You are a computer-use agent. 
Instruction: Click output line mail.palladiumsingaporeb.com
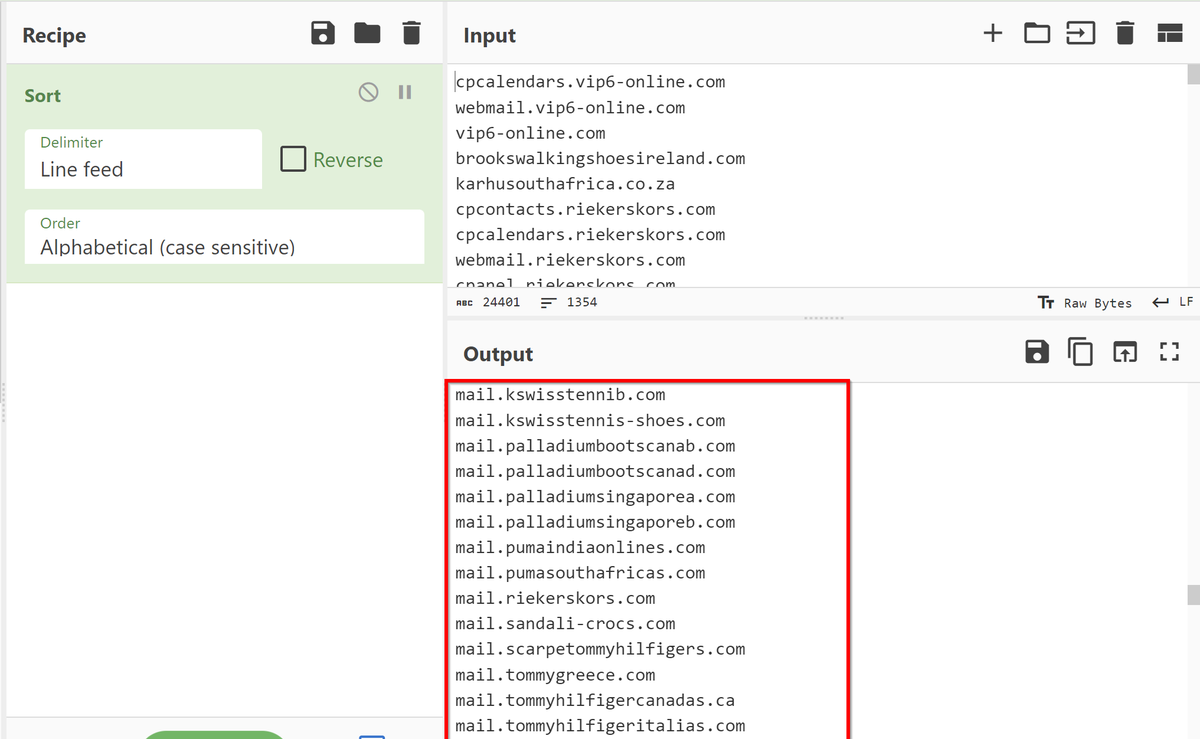click(x=595, y=523)
